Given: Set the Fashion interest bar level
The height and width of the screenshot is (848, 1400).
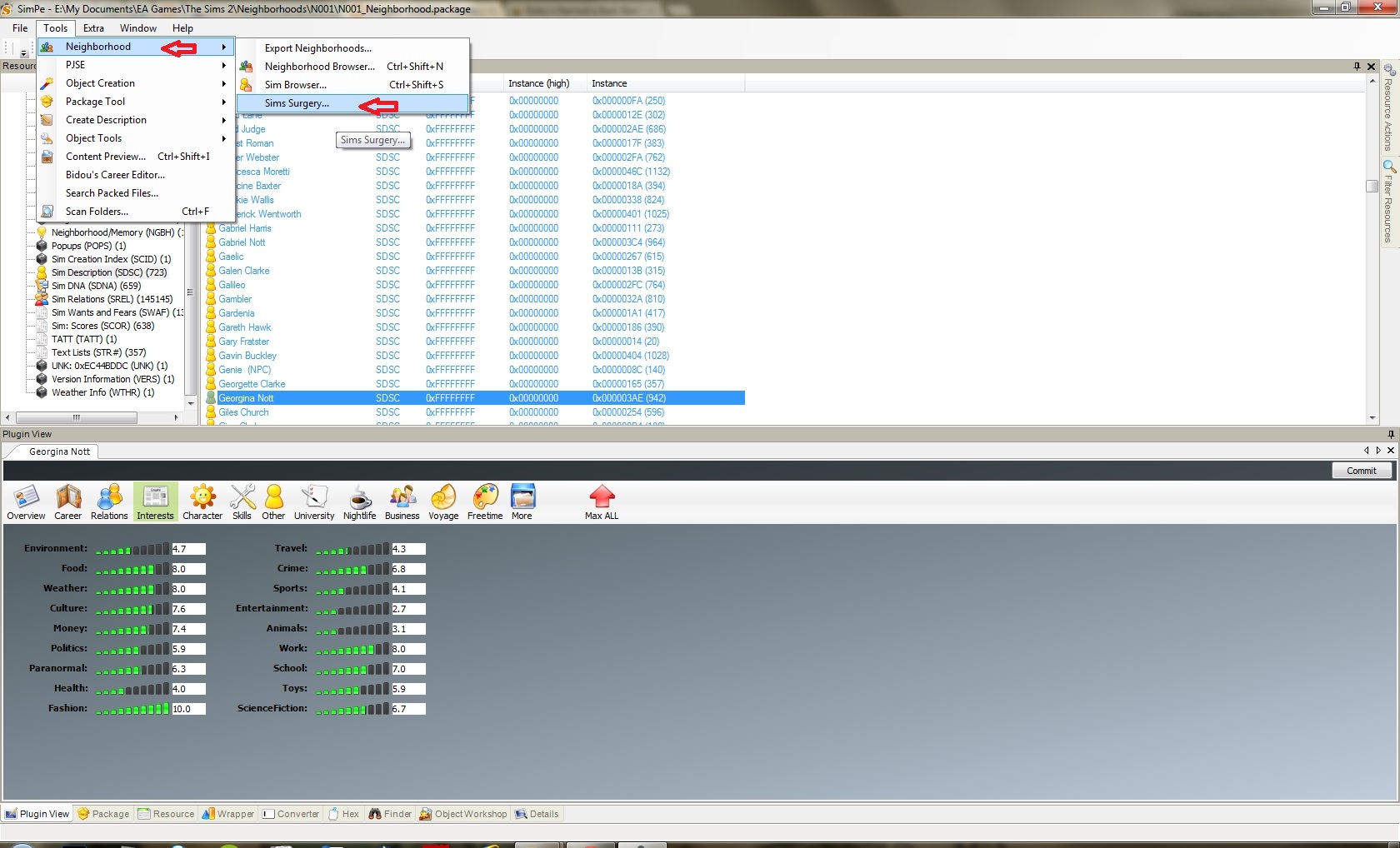Looking at the screenshot, I should coord(132,709).
